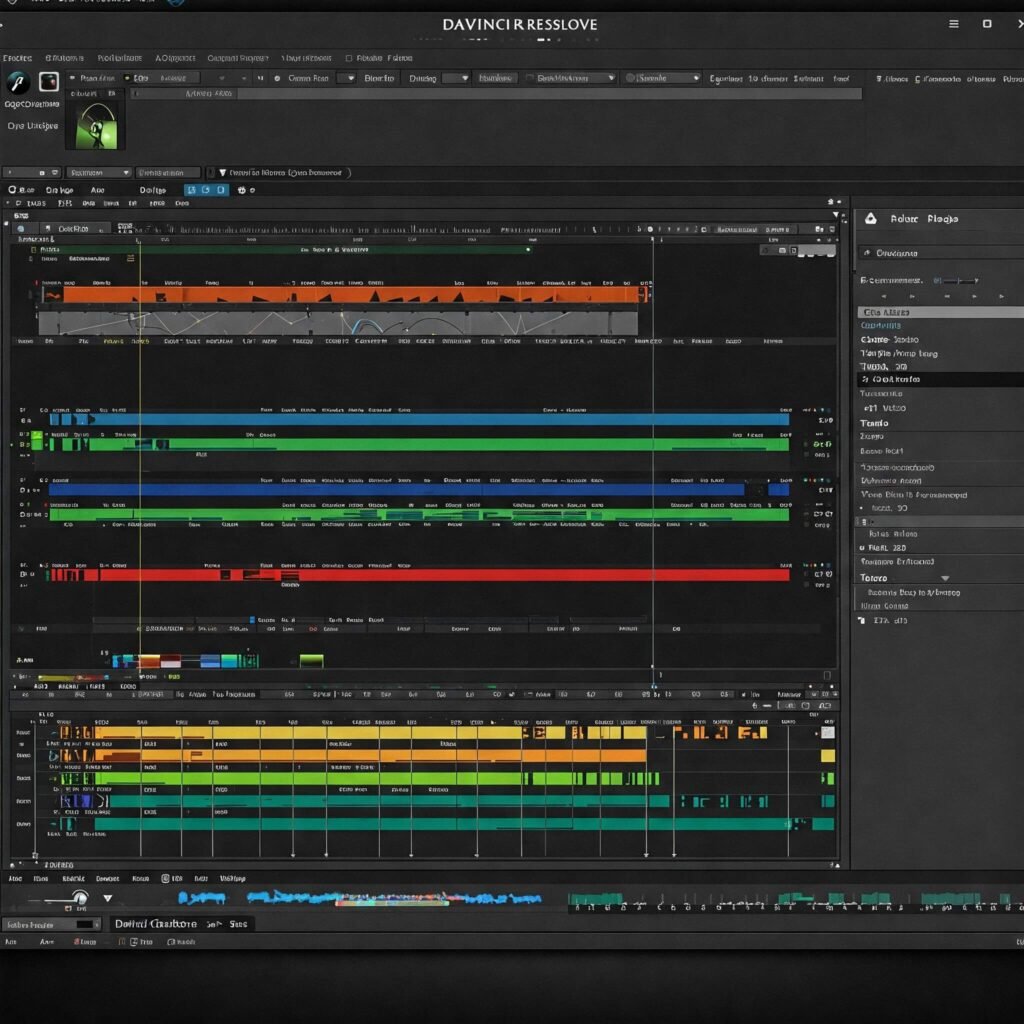Click the red square icon beside the pen tool
The width and height of the screenshot is (1024, 1024).
point(49,82)
